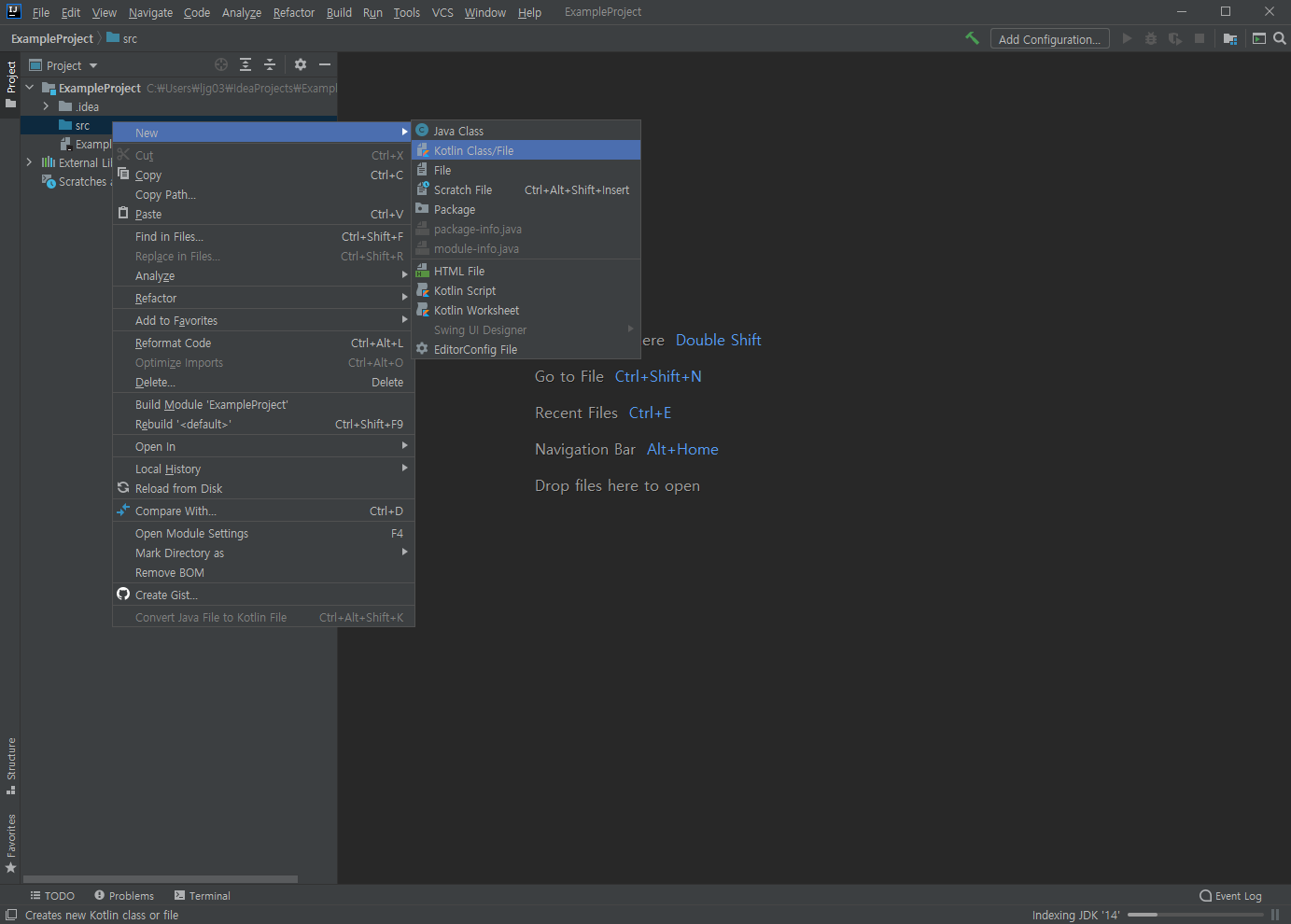
Task: Click the EditorConfig gear icon
Action: [x=422, y=348]
